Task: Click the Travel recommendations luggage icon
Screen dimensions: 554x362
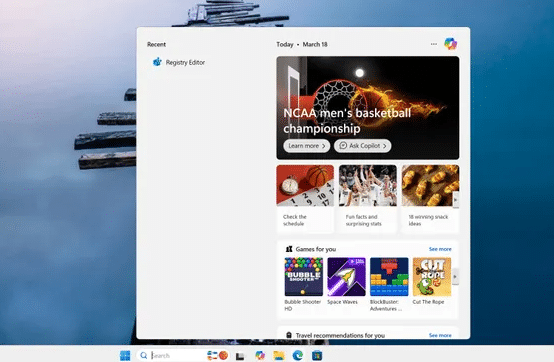Action: pyautogui.click(x=289, y=335)
